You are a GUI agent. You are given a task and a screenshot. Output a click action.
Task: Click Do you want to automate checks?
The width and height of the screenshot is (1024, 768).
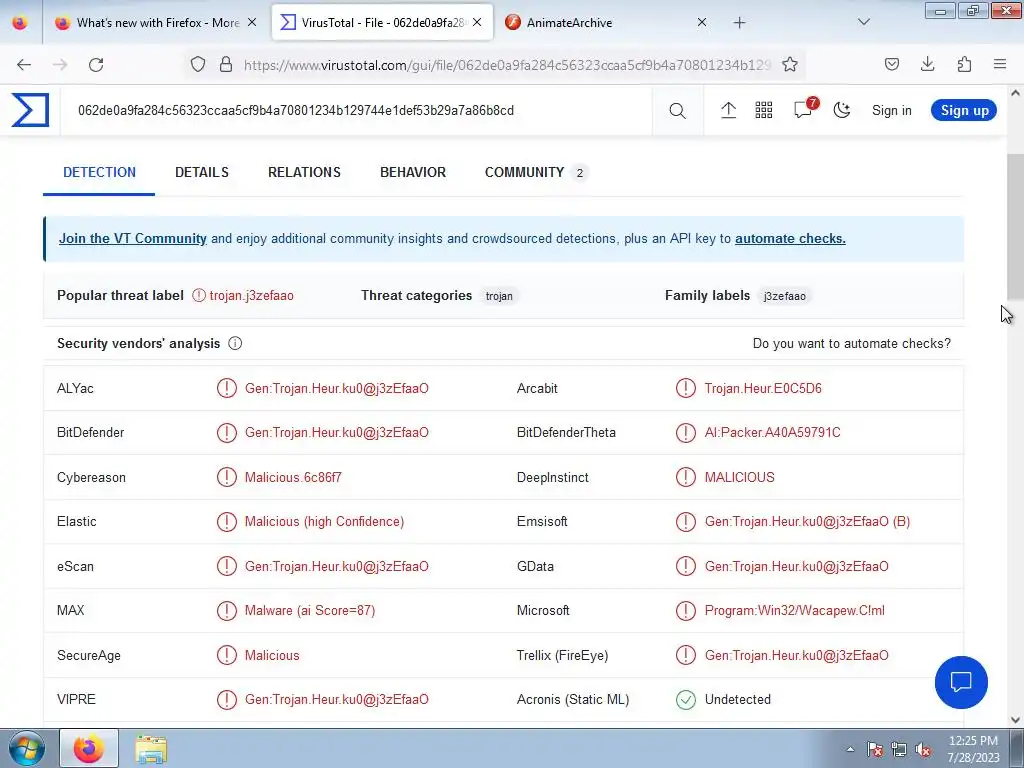pos(852,344)
